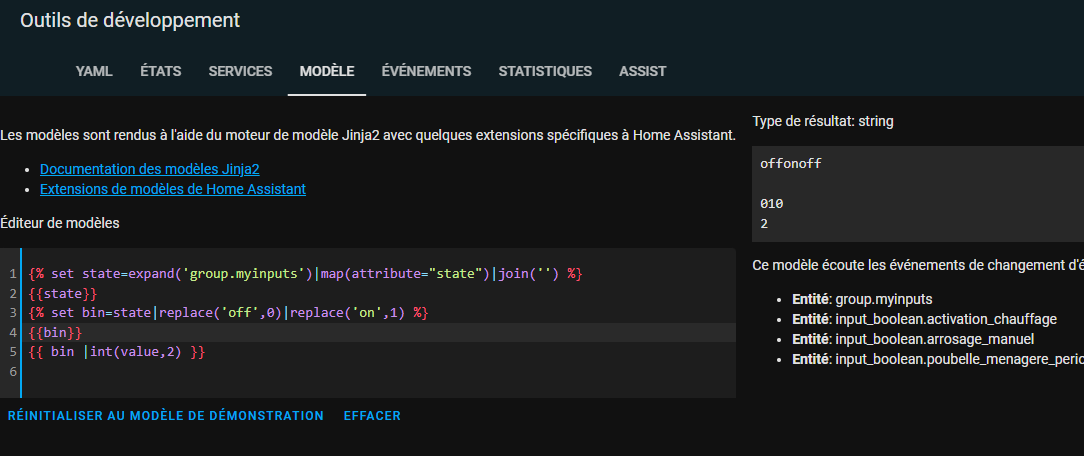Open Extensions de modèles de Home Assistant link
Viewport: 1084px width, 456px height.
(172, 188)
